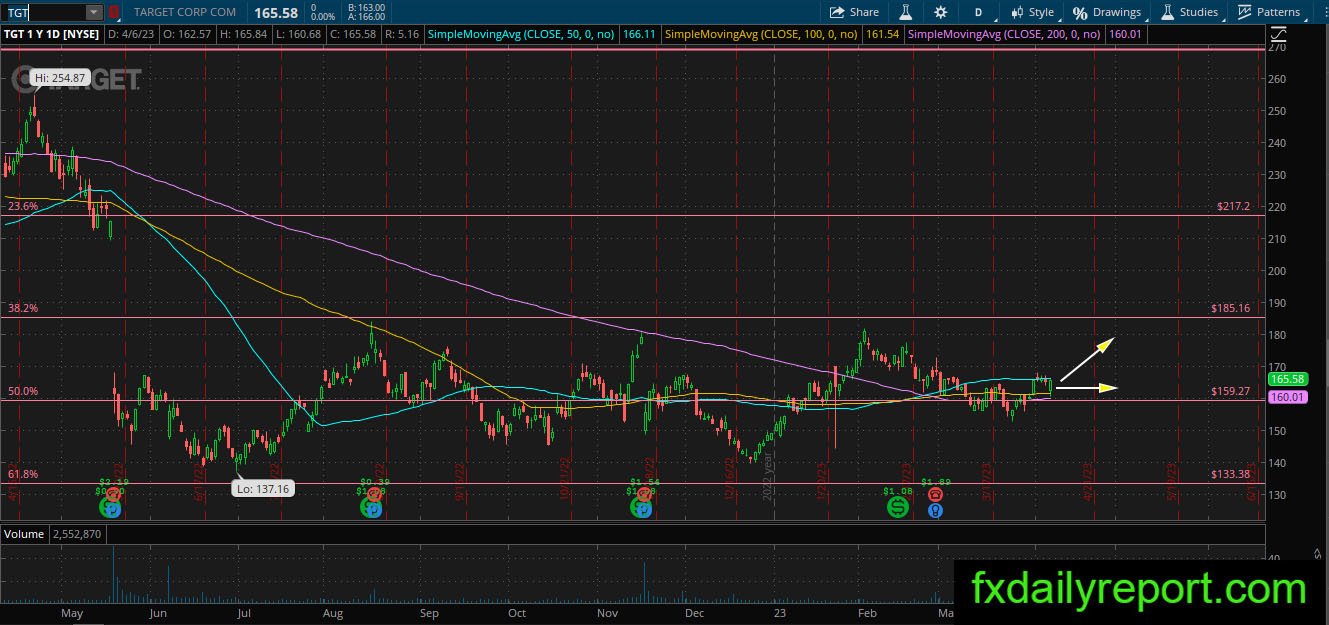Click the $133.38 Fibonacci price label
Image resolution: width=1329 pixels, height=625 pixels.
[x=1230, y=474]
